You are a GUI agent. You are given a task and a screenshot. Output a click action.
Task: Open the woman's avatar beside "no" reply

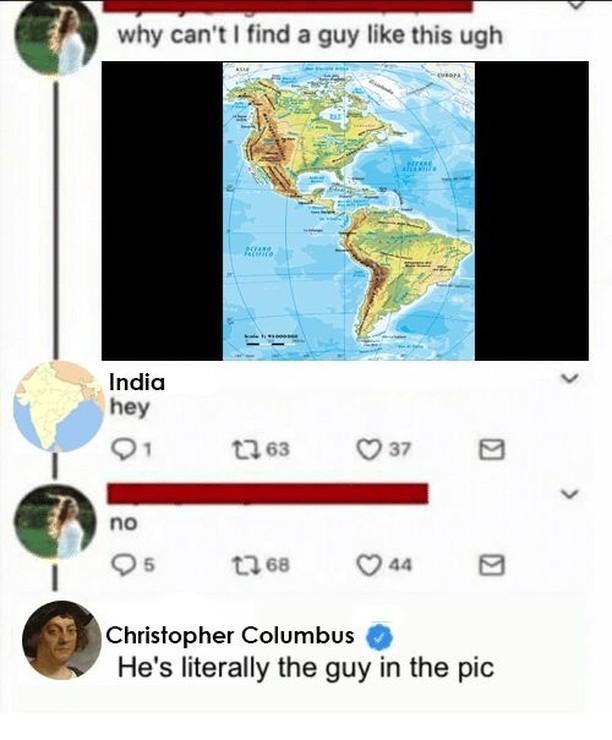pyautogui.click(x=55, y=522)
